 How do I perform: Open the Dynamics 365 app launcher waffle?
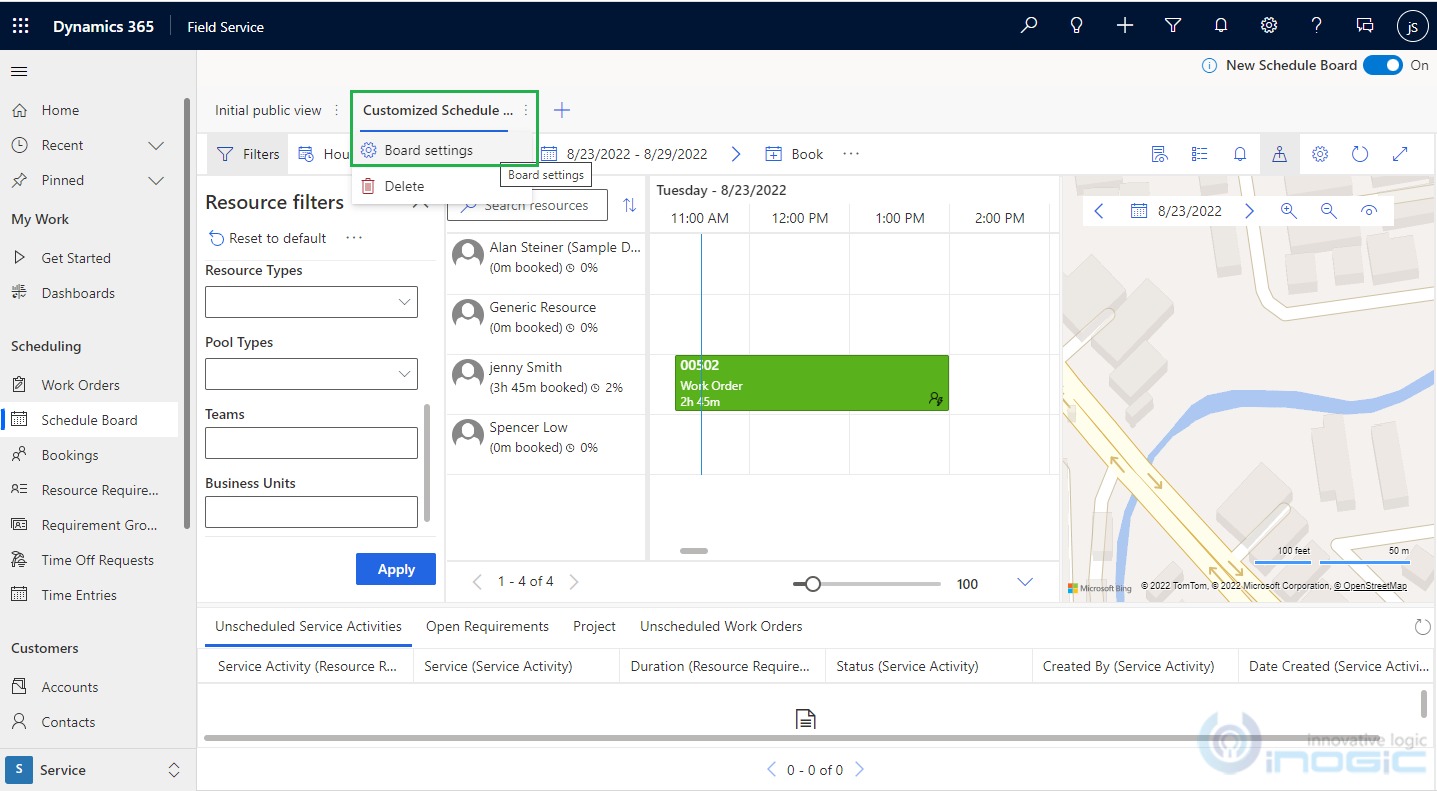[x=21, y=26]
